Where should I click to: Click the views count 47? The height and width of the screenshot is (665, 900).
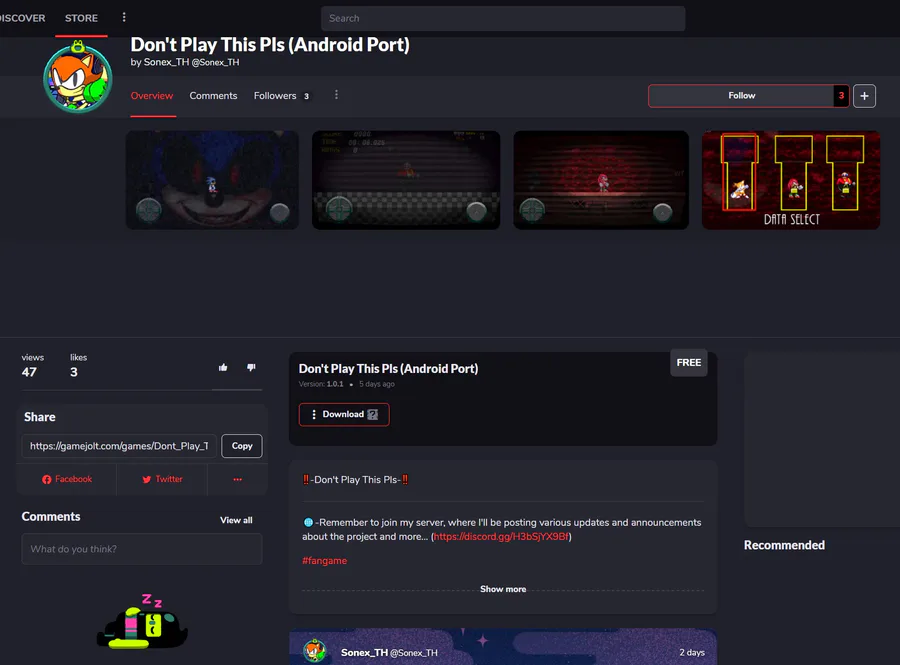click(29, 372)
